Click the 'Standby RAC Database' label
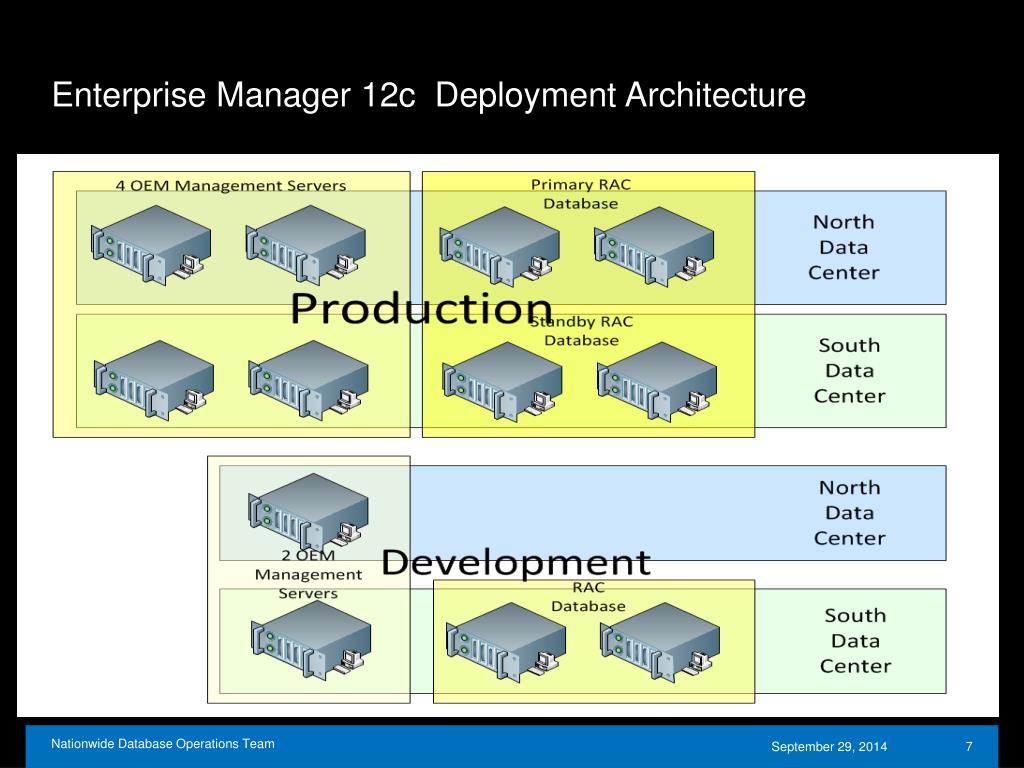 pos(581,331)
